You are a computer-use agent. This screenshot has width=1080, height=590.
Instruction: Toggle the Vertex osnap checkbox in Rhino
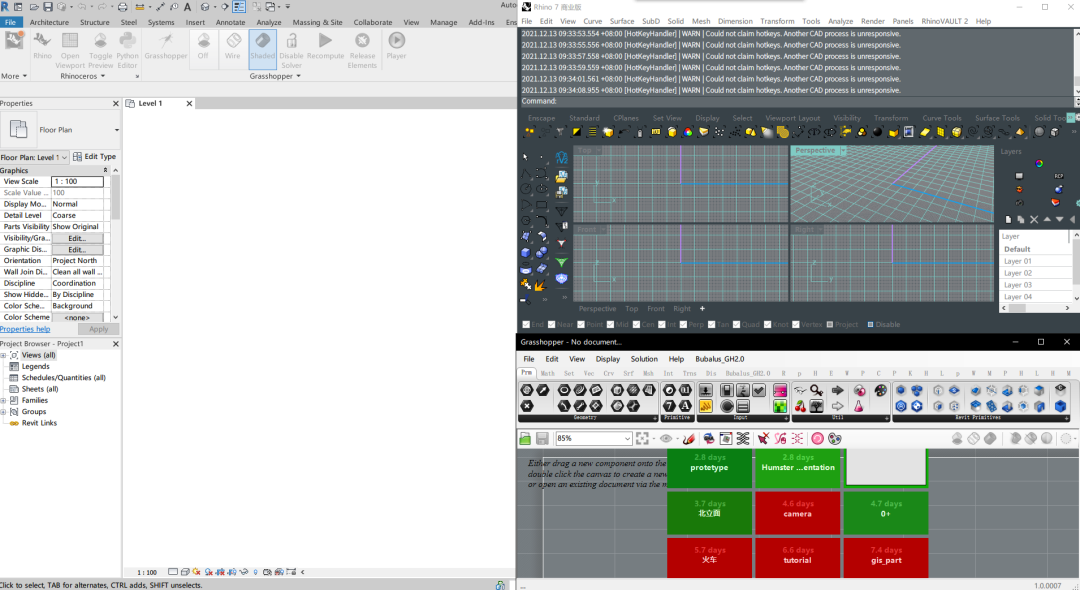796,324
